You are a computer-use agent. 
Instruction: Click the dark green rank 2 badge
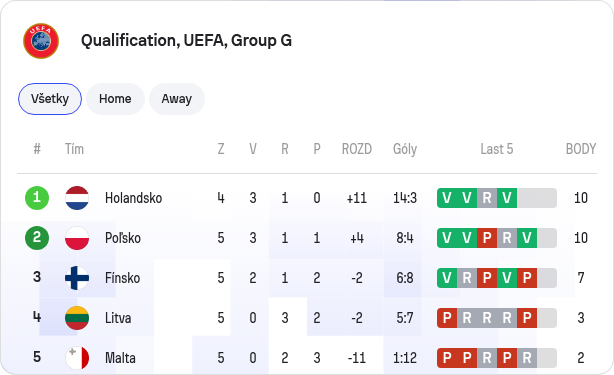tap(37, 238)
